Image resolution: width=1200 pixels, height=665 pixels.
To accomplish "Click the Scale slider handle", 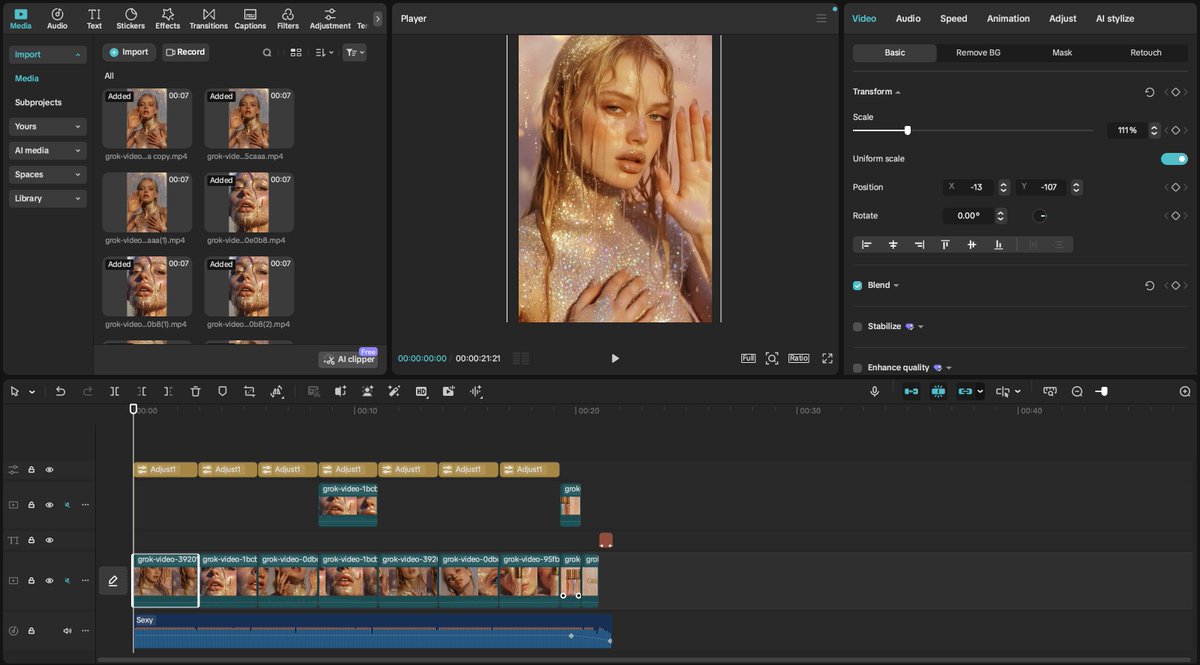I will (x=907, y=130).
